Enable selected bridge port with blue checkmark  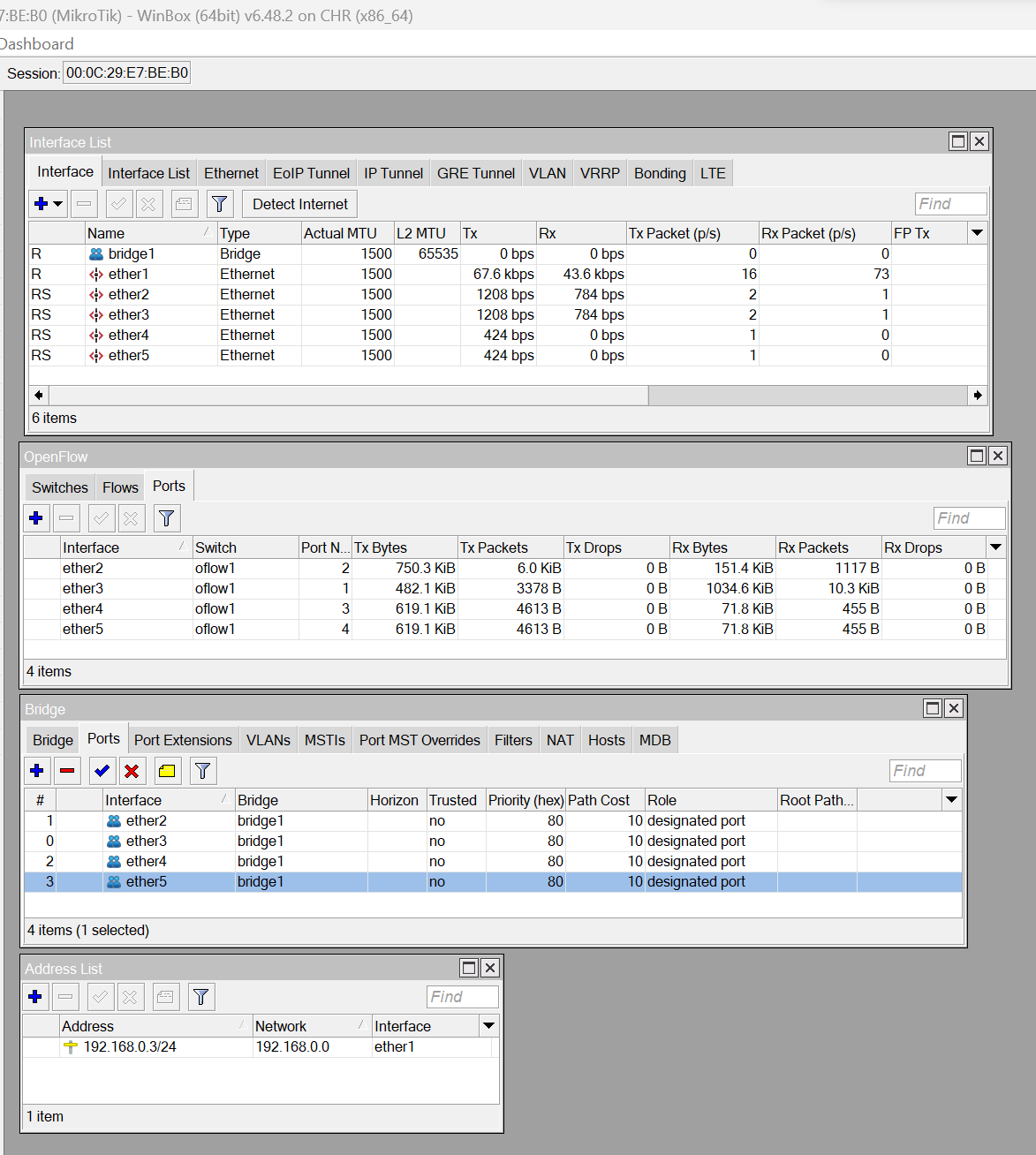tap(102, 771)
